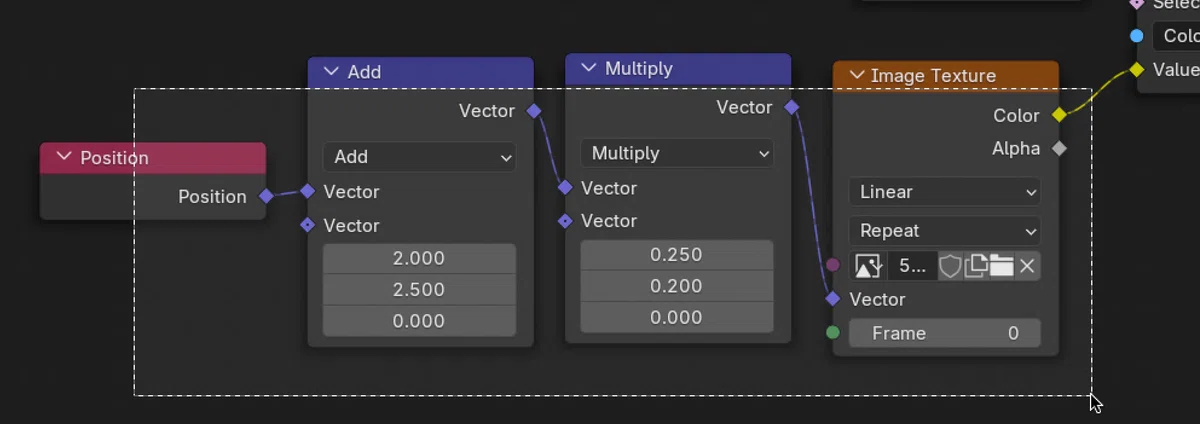Click the Position output socket

(x=266, y=196)
